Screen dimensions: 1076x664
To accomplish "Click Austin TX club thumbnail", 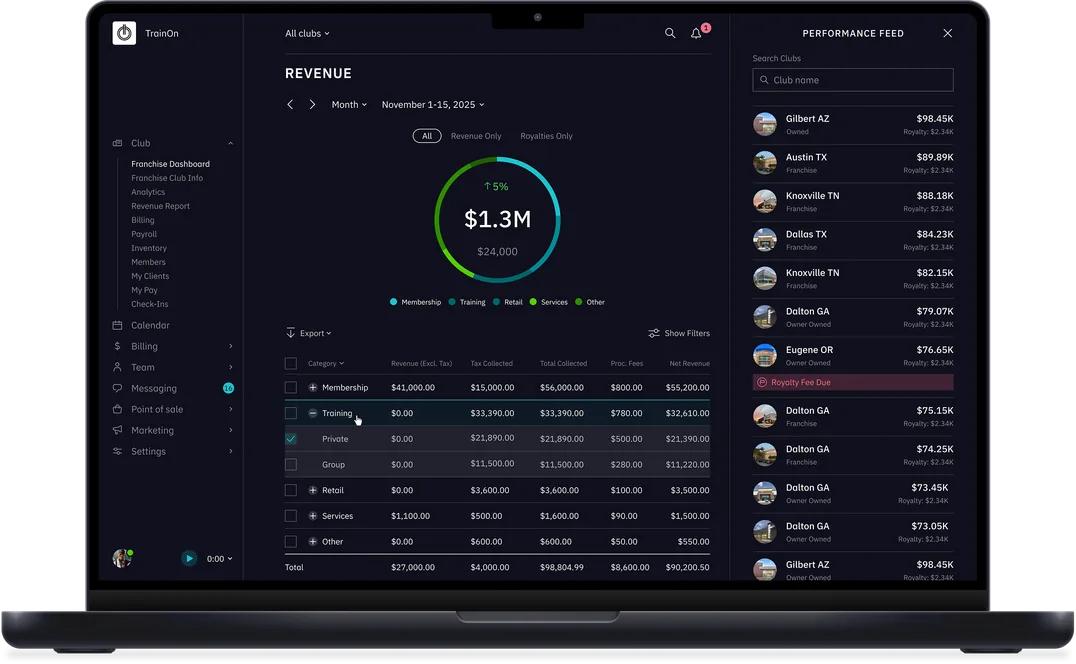I will [x=764, y=163].
